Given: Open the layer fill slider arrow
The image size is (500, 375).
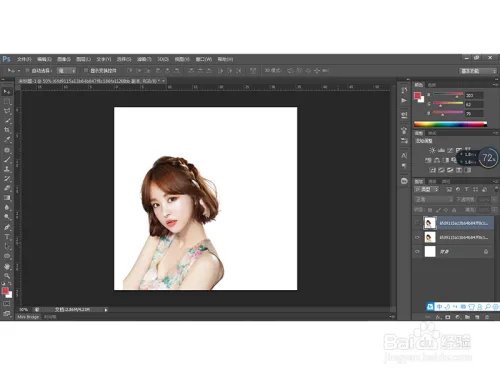Looking at the screenshot, I should point(494,210).
